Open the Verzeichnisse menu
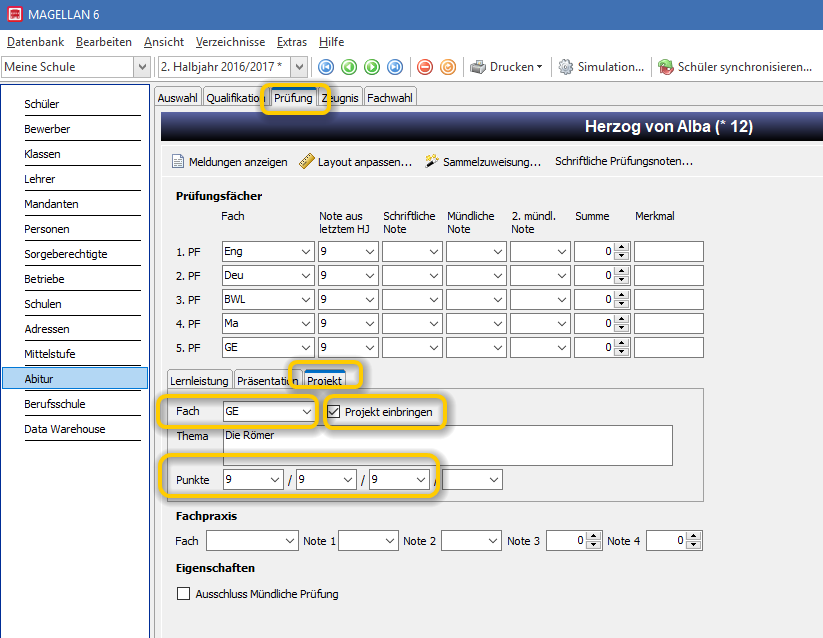This screenshot has height=638, width=823. coord(230,42)
